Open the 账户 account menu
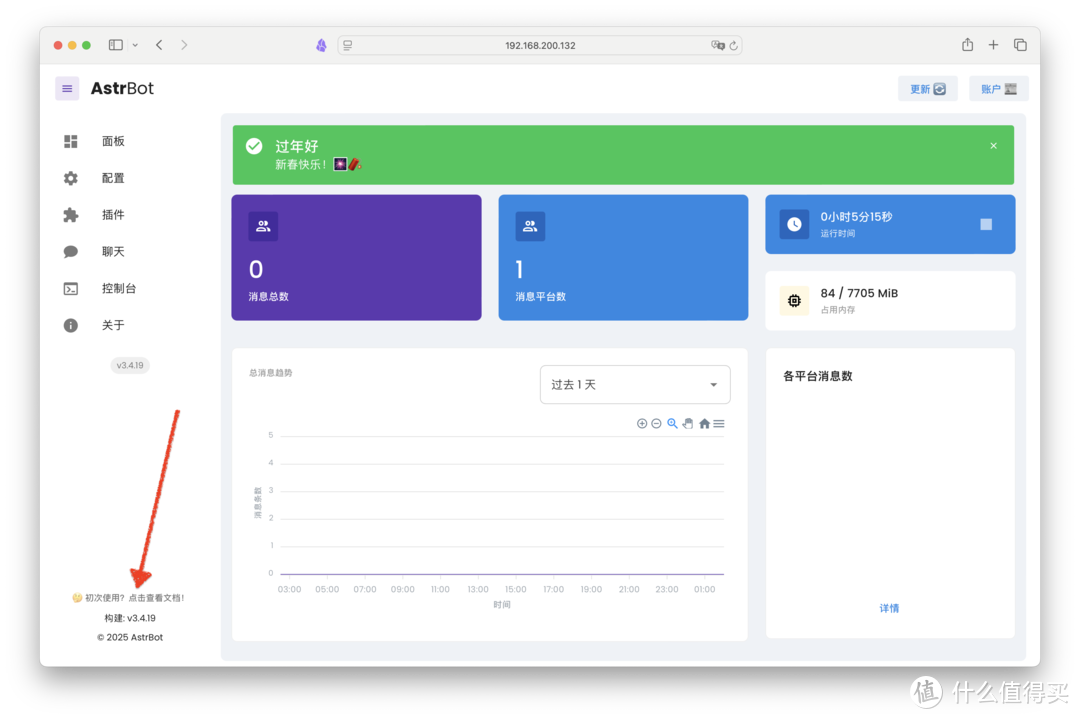 pos(998,88)
